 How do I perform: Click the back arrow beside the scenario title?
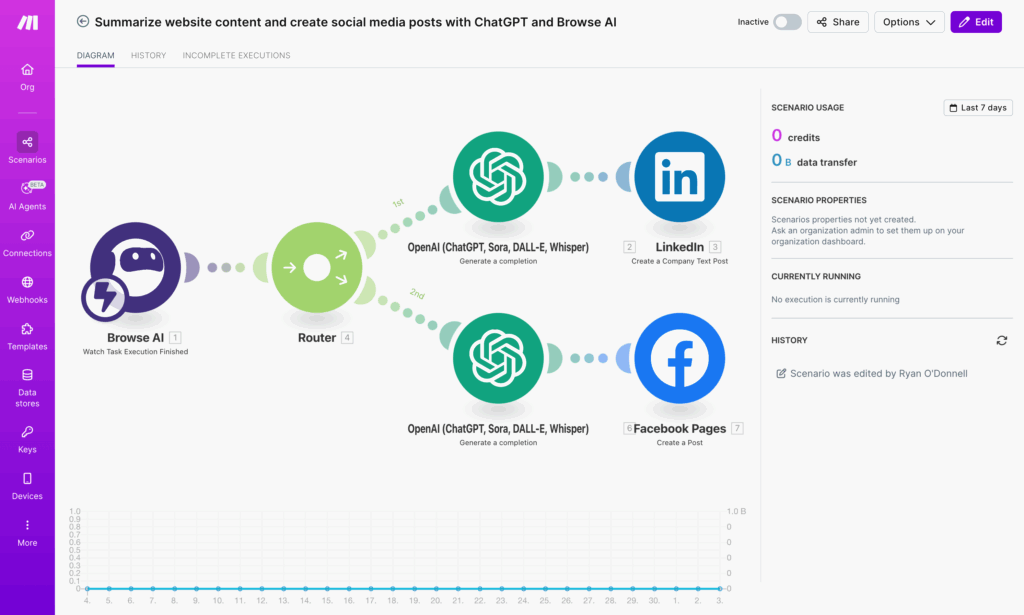point(83,22)
